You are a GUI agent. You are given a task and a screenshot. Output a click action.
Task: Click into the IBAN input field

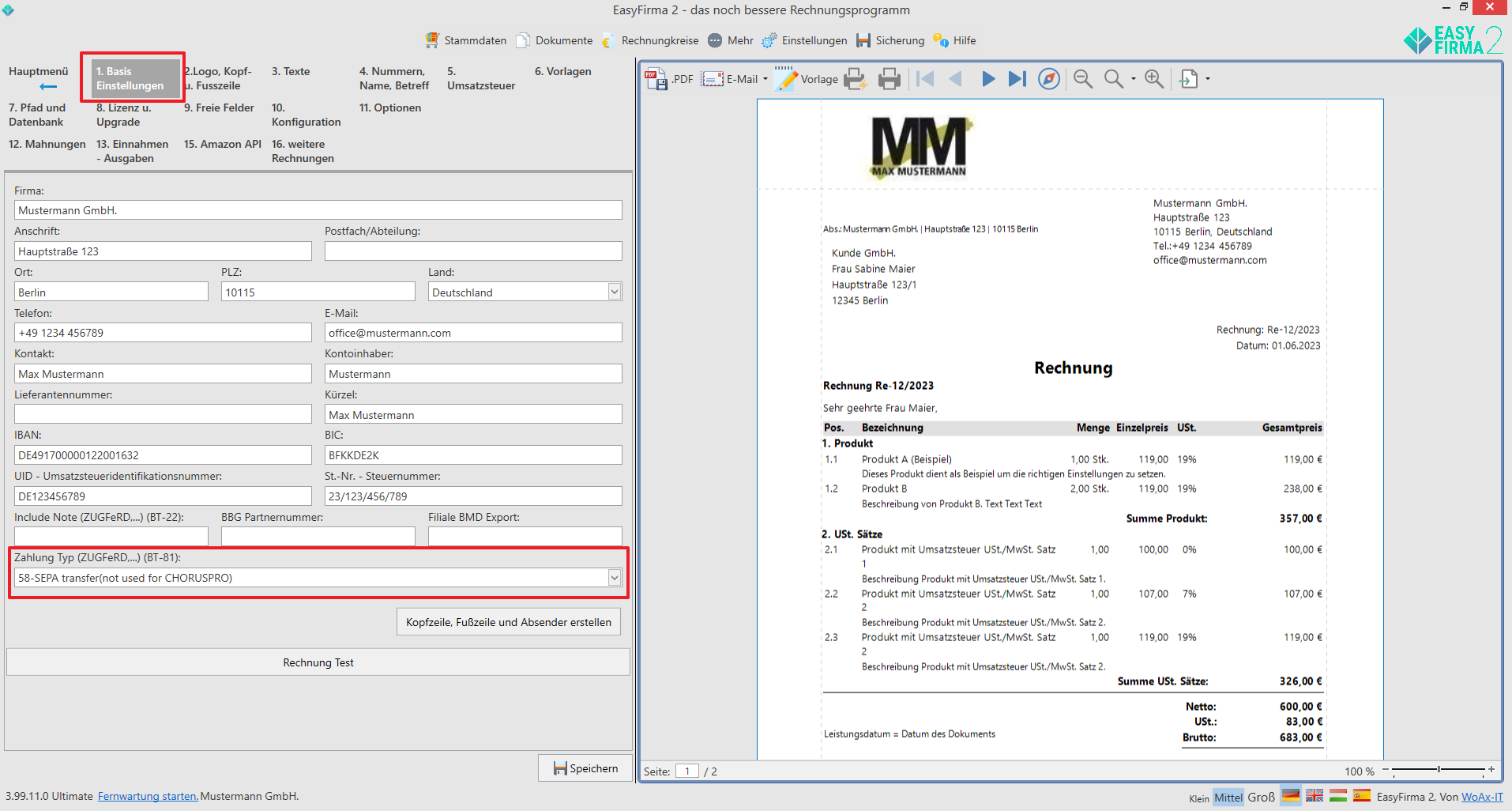[163, 455]
